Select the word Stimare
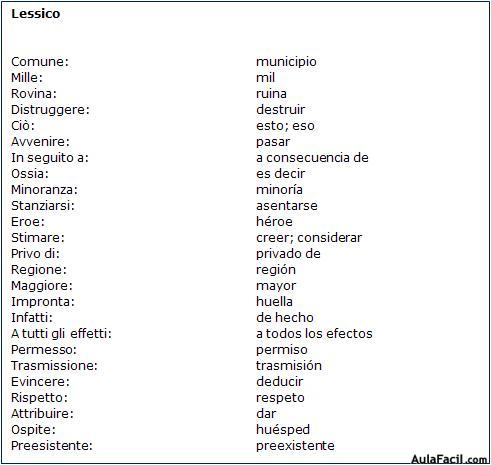Viewport: 491px width, 465px height. [38, 238]
